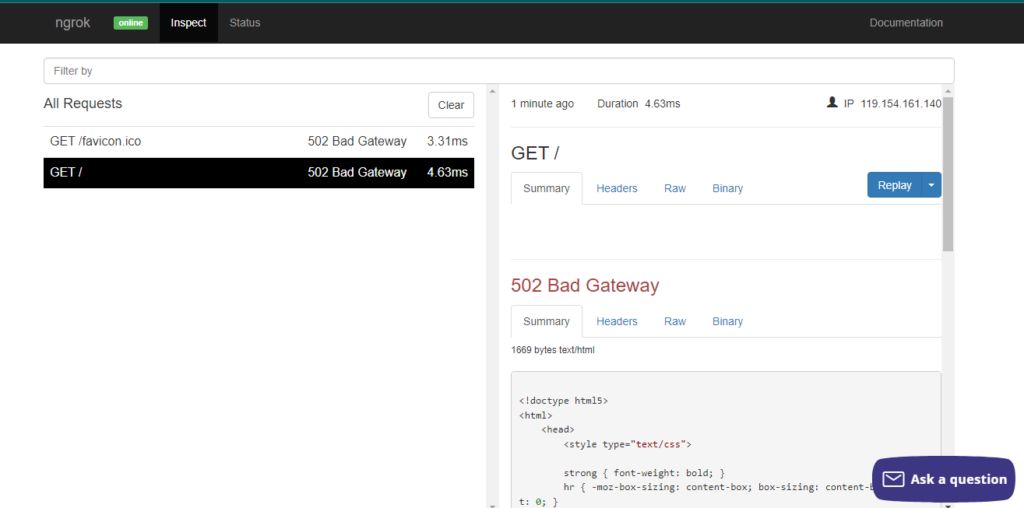The image size is (1024, 508).
Task: Expand the Replay dropdown arrow
Action: pos(931,185)
